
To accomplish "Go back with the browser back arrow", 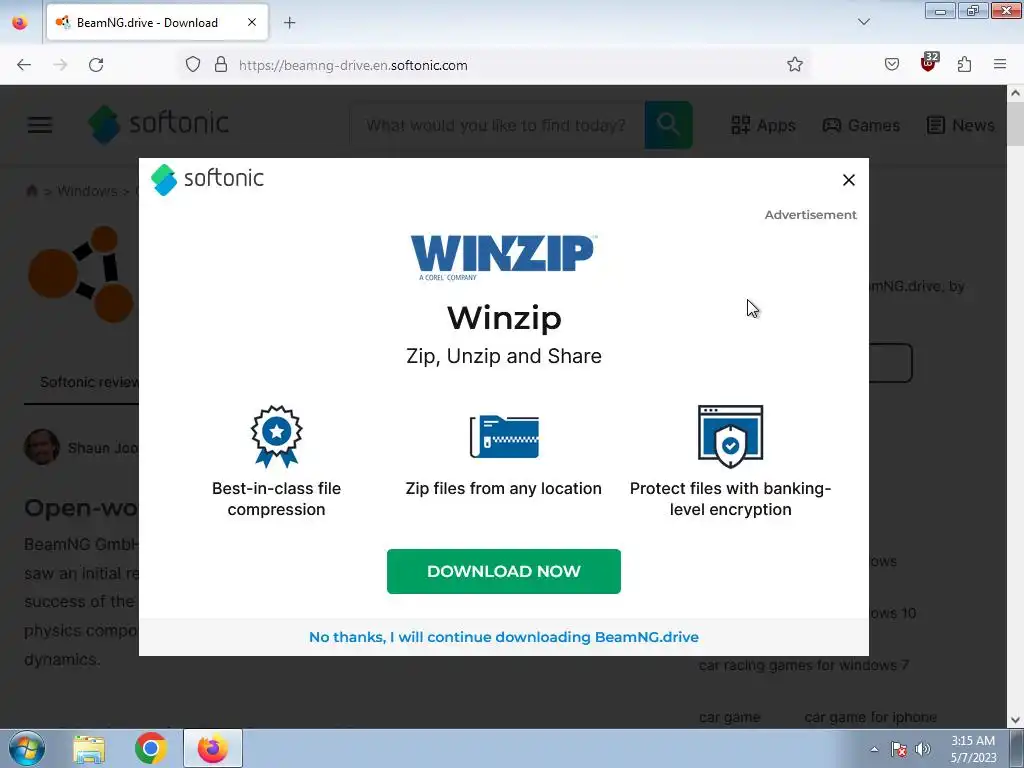I will point(24,65).
